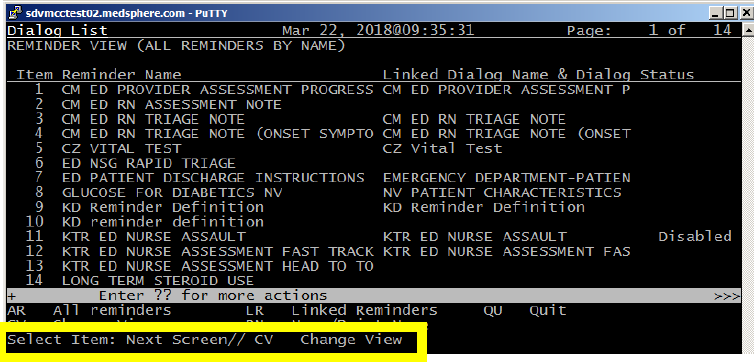Image resolution: width=754 pixels, height=364 pixels.
Task: Click the QU Quit action
Action: point(525,311)
